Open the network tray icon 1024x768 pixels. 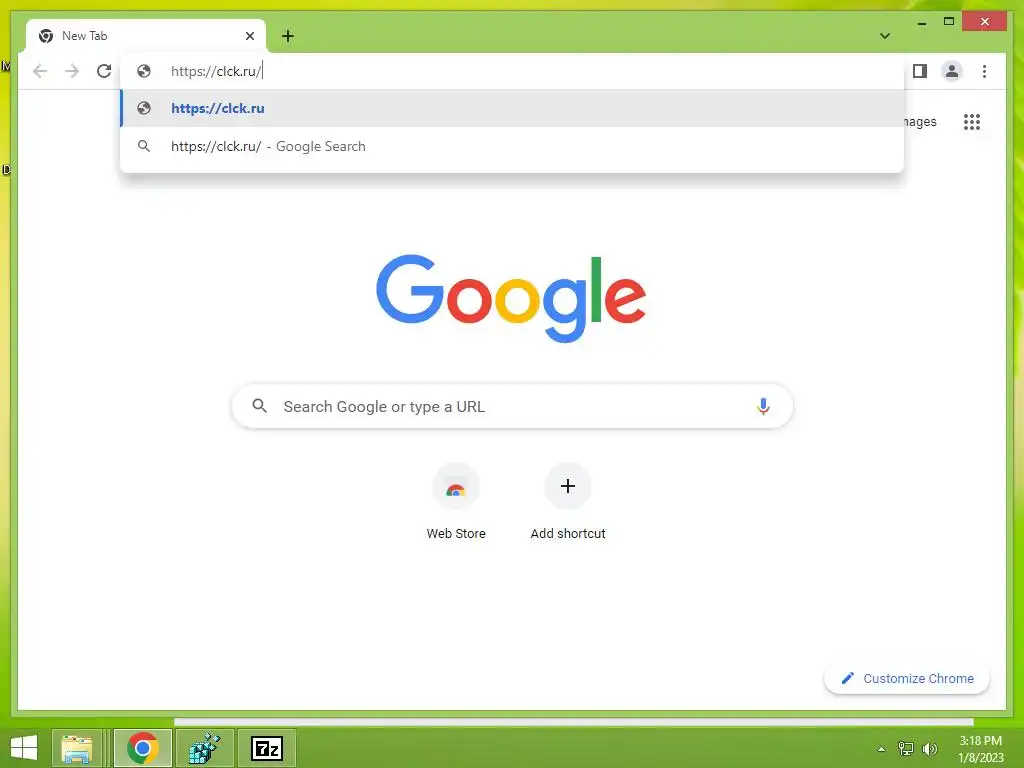coord(906,749)
